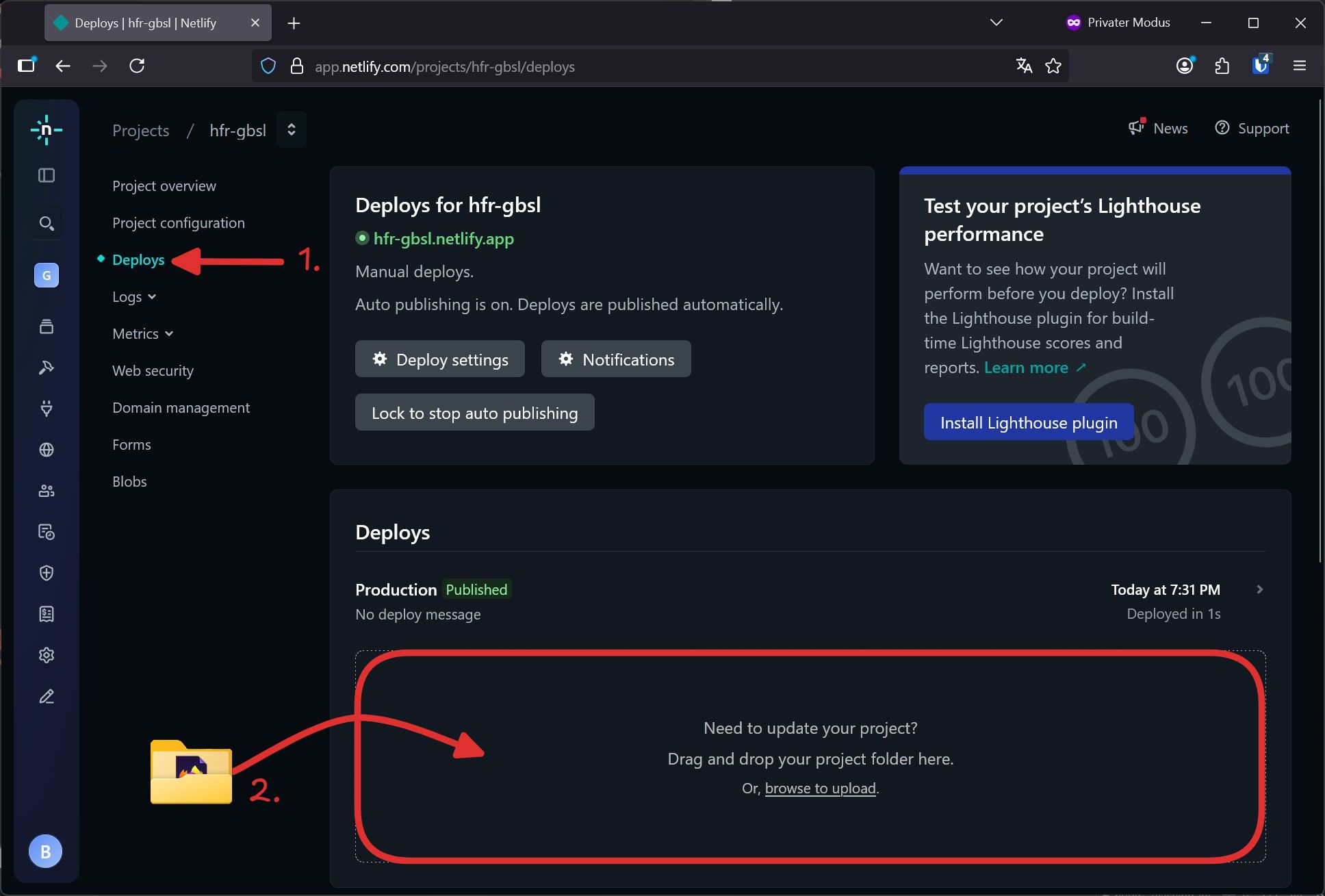The height and width of the screenshot is (896, 1325).
Task: Open the Domains globe icon in the sidebar
Action: click(x=46, y=450)
